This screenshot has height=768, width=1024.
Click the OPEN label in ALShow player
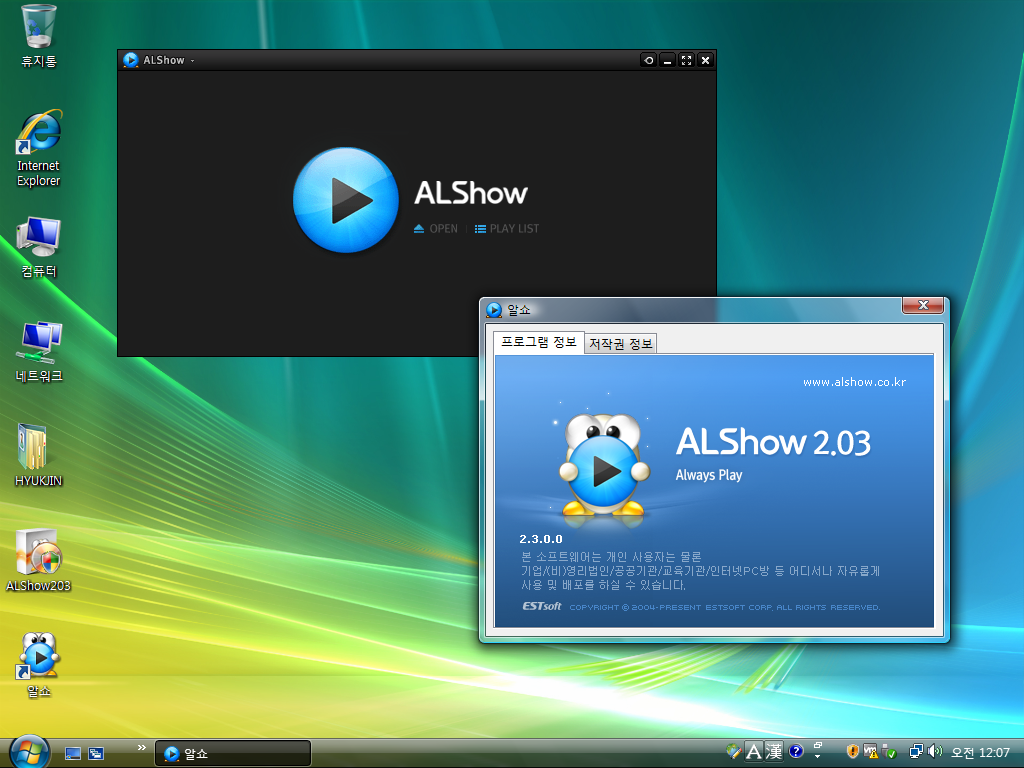[443, 229]
